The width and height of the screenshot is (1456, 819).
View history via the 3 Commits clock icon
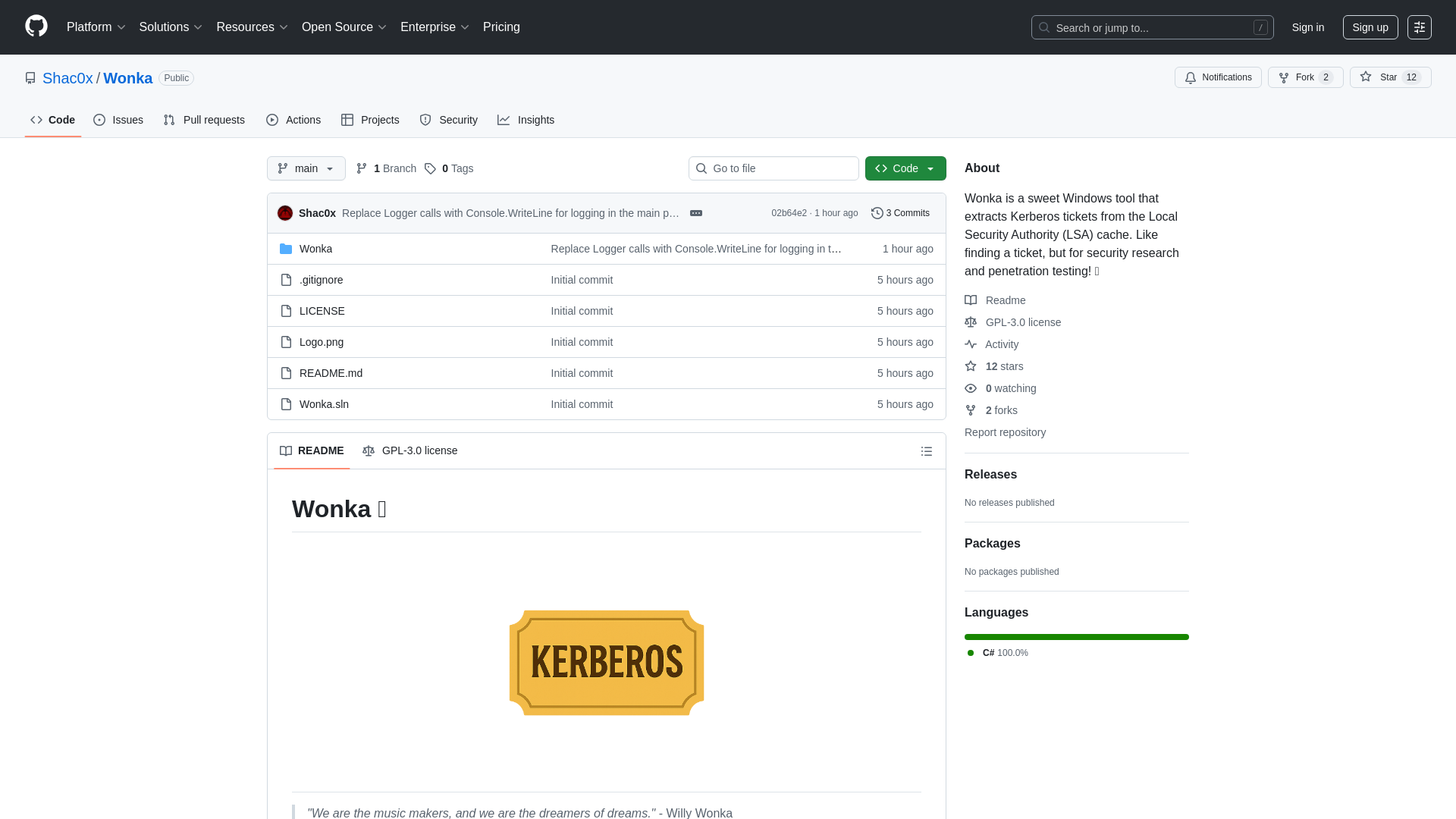(878, 213)
